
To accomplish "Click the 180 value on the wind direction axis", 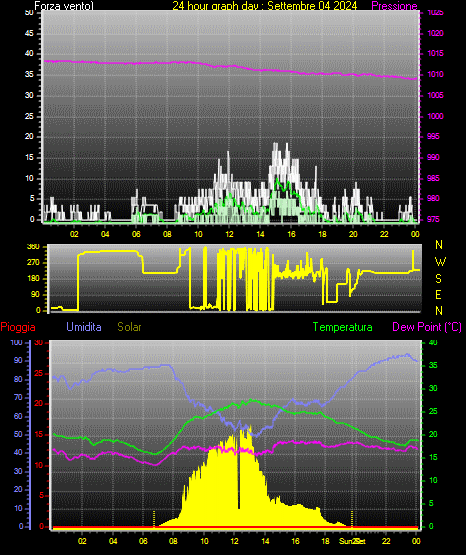I will tap(33, 279).
